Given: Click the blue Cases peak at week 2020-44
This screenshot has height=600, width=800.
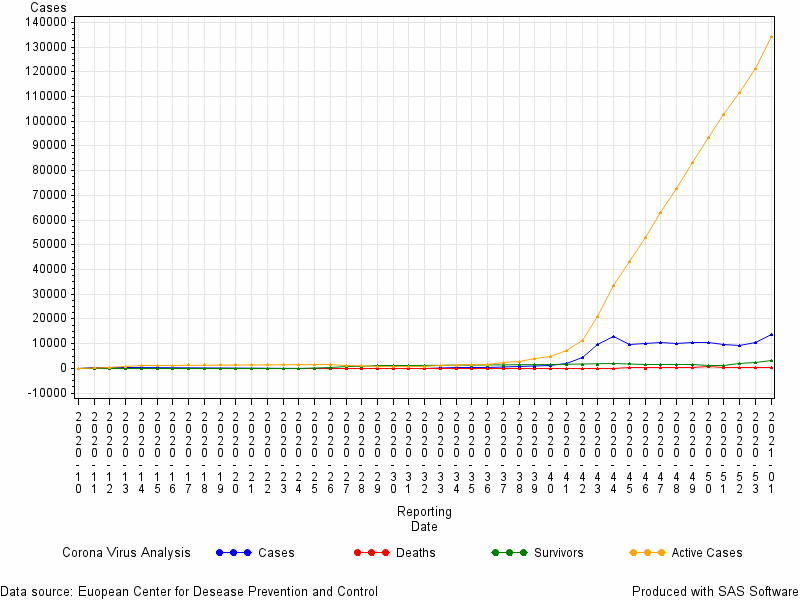Looking at the screenshot, I should (614, 337).
